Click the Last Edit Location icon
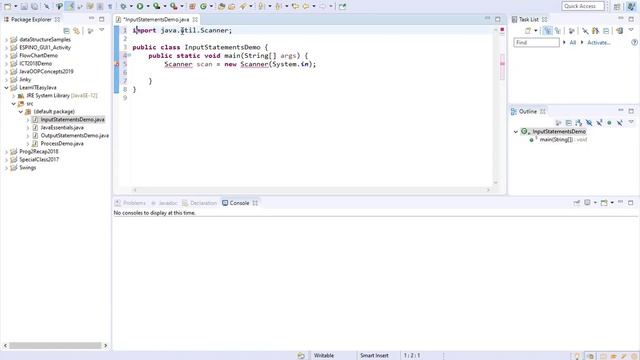 pyautogui.click(x=295, y=6)
